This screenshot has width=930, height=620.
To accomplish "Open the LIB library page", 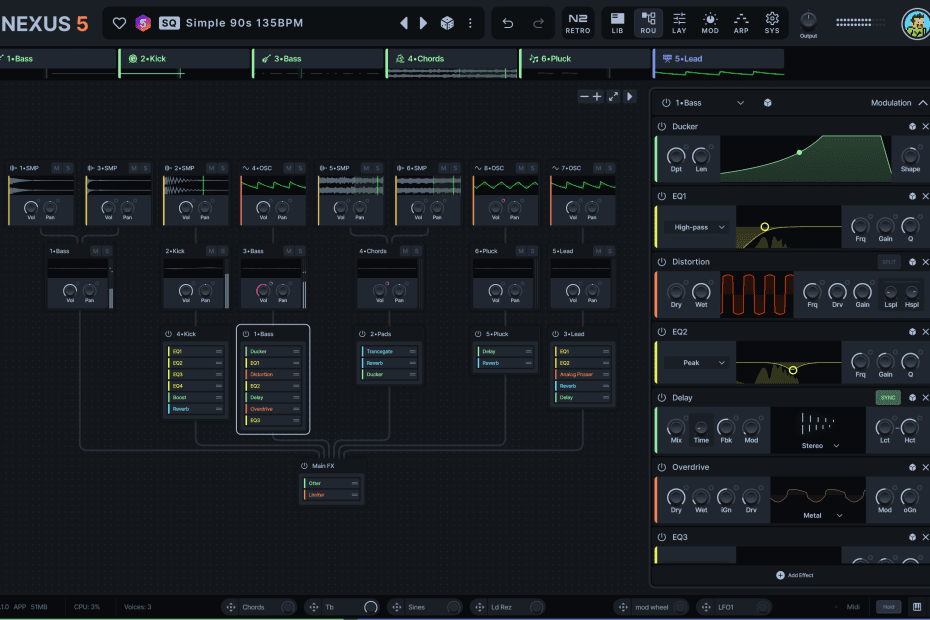I will point(617,22).
